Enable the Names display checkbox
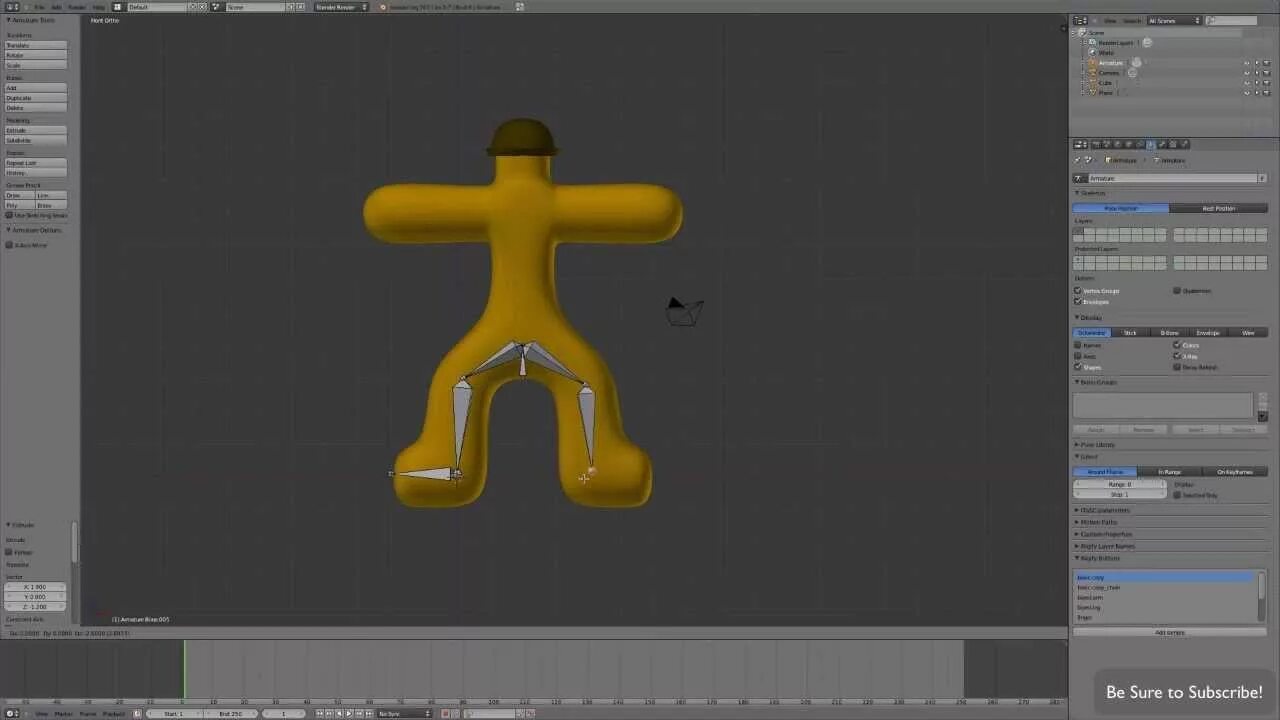 pos(1078,345)
